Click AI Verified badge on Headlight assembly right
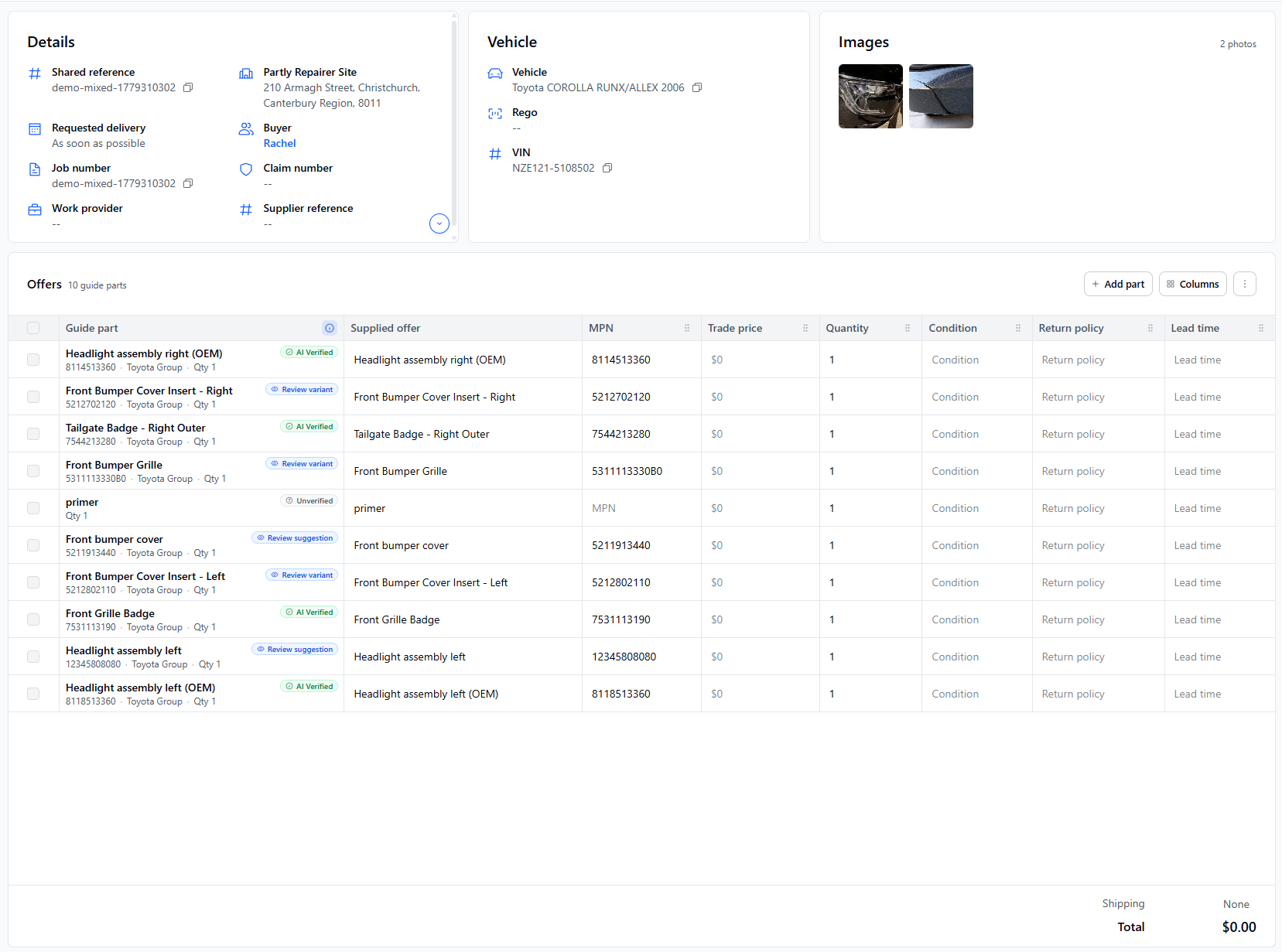 (309, 352)
